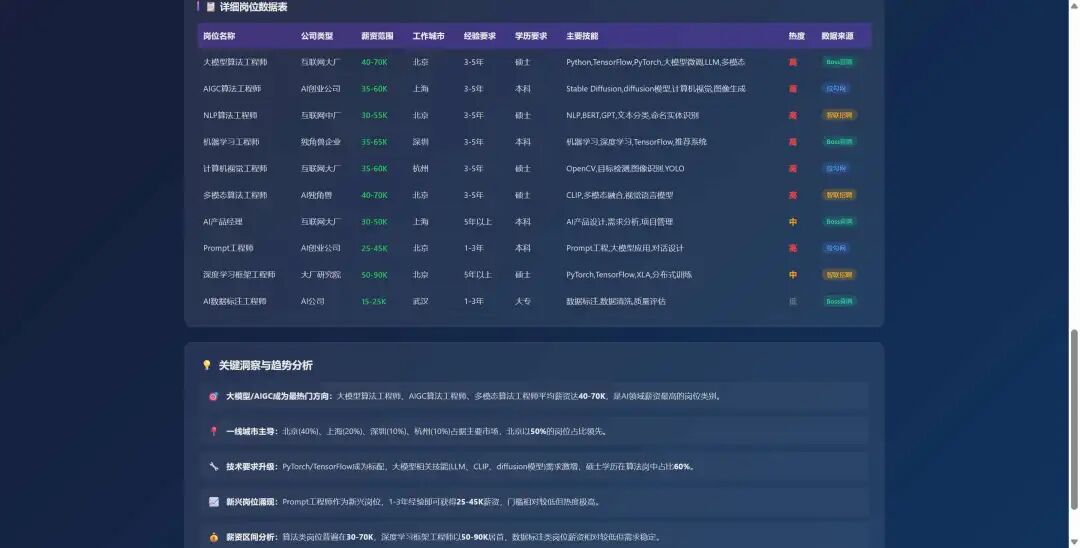This screenshot has height=548, width=1080.
Task: Select the 深度学习框架工程师 job title cell
Action: pos(239,275)
